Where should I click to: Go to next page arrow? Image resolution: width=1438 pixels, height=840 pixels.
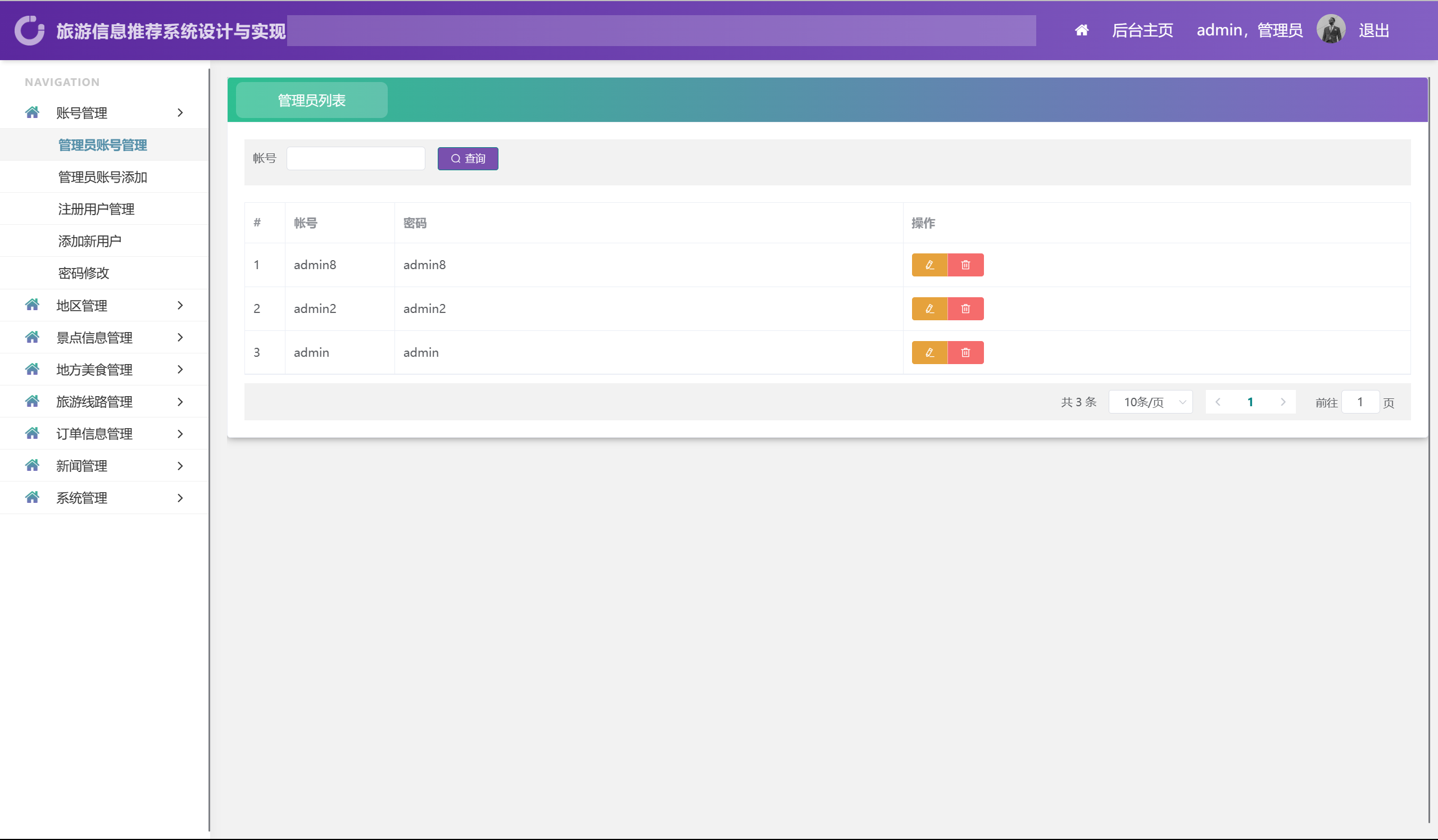pyautogui.click(x=1283, y=402)
